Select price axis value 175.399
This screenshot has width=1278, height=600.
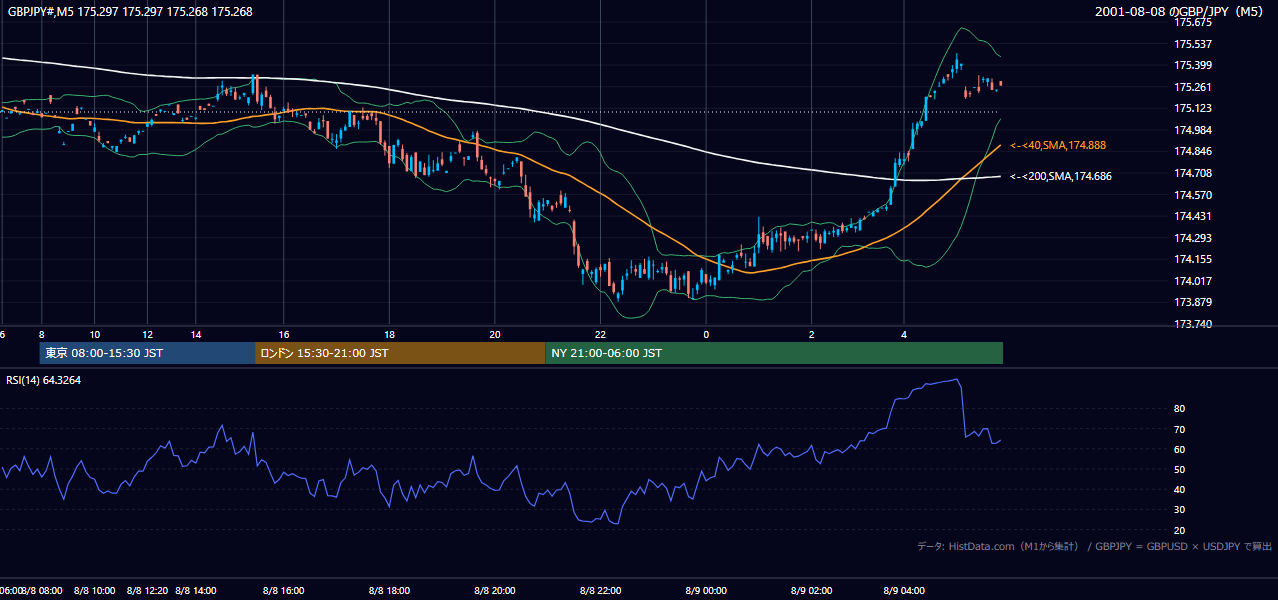pyautogui.click(x=1193, y=65)
